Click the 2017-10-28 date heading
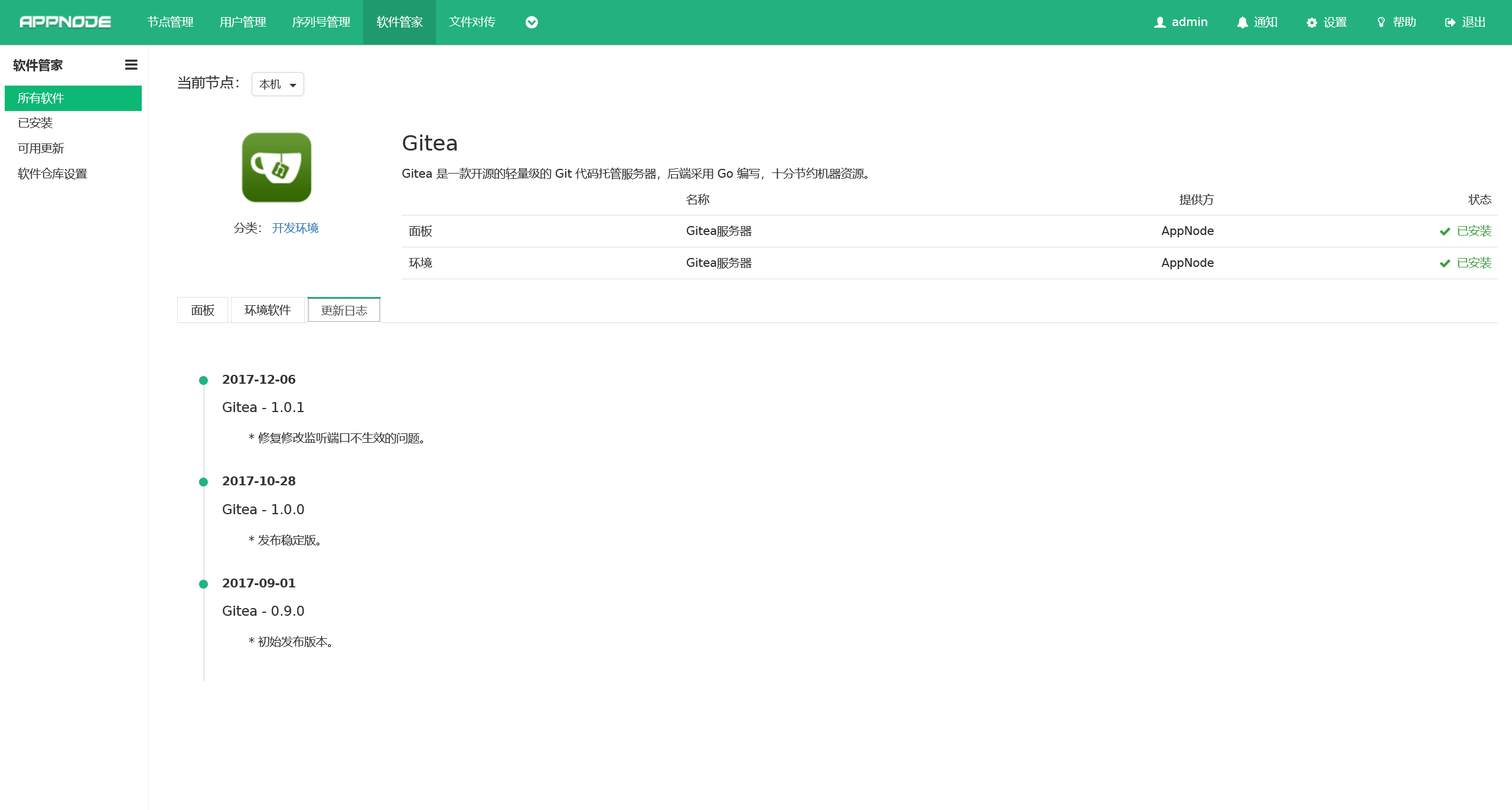1512x810 pixels. tap(259, 481)
